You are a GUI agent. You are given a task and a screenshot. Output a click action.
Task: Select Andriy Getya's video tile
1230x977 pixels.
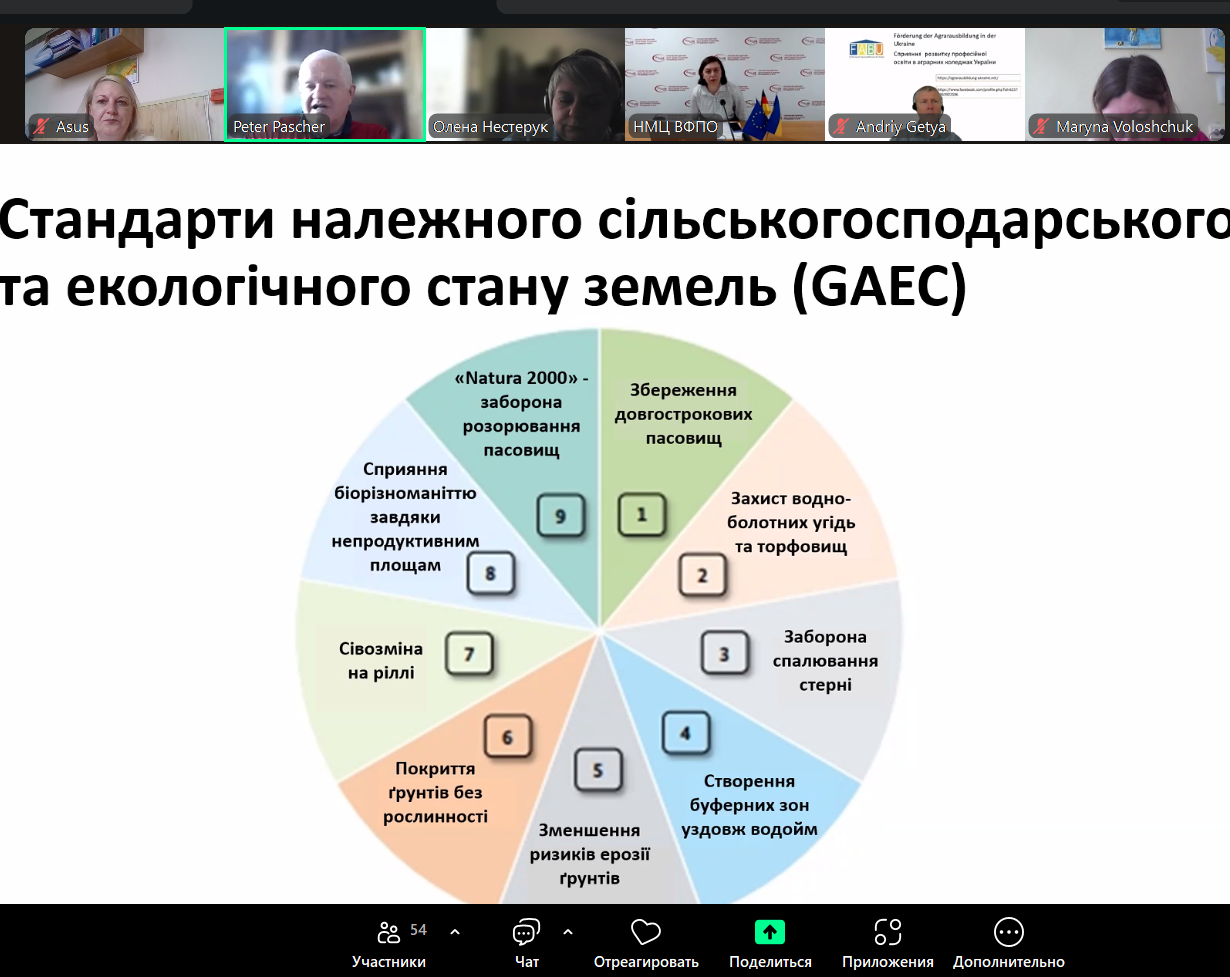925,84
